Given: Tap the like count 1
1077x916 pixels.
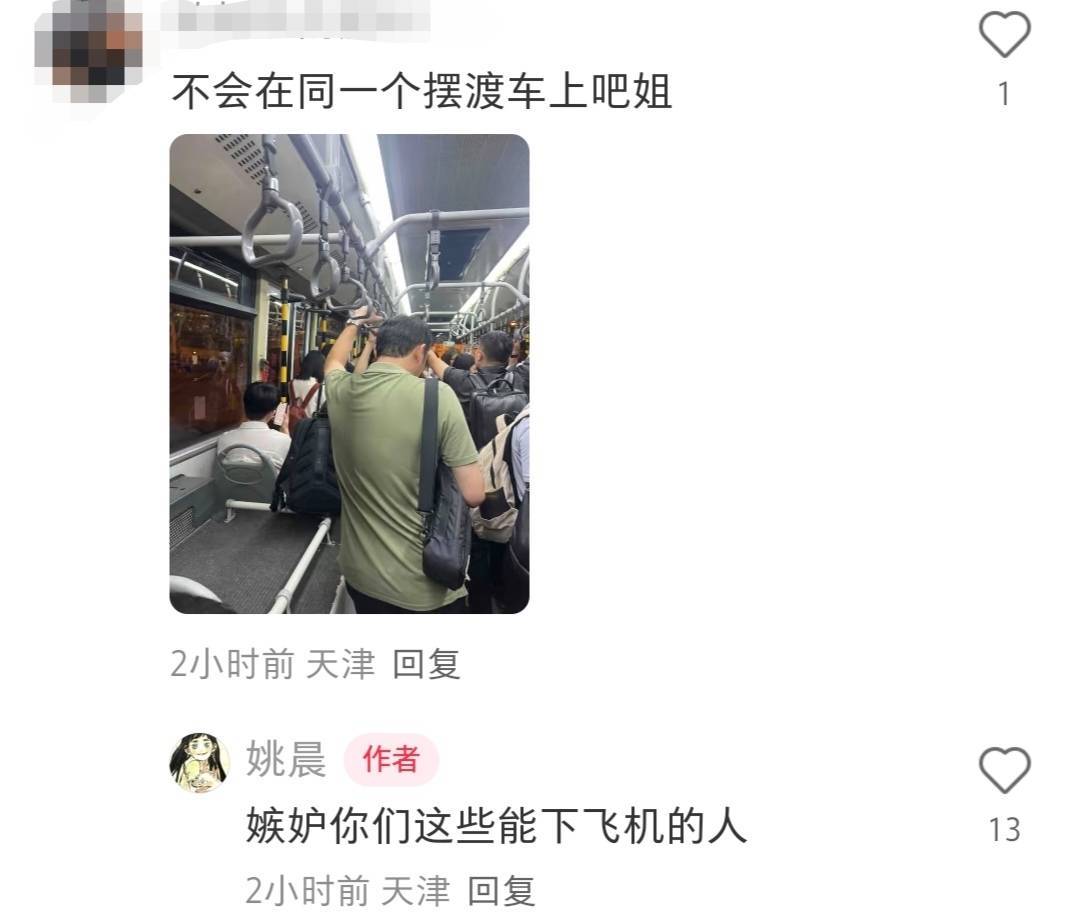Looking at the screenshot, I should pos(1004,94).
